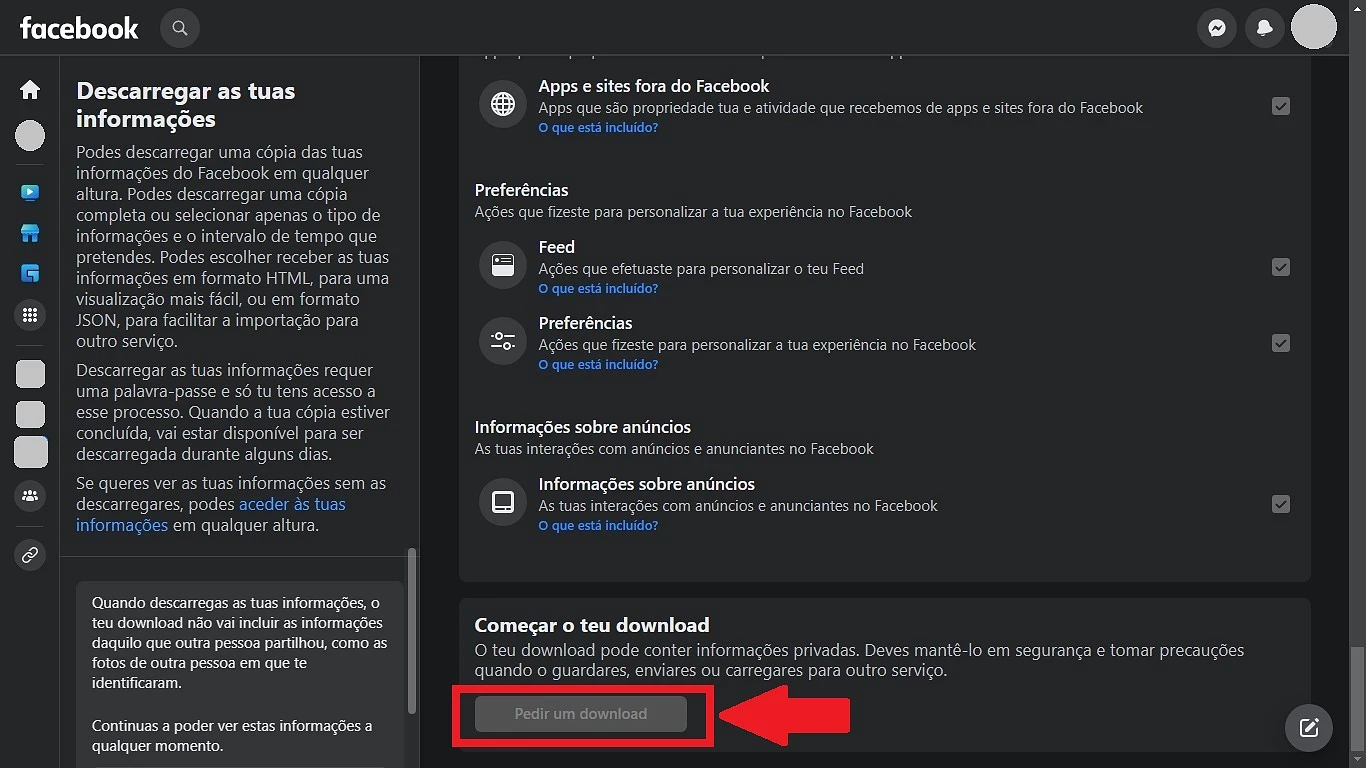Image resolution: width=1366 pixels, height=768 pixels.
Task: Open 'O que está incluído?' under Apps e sites
Action: (598, 128)
